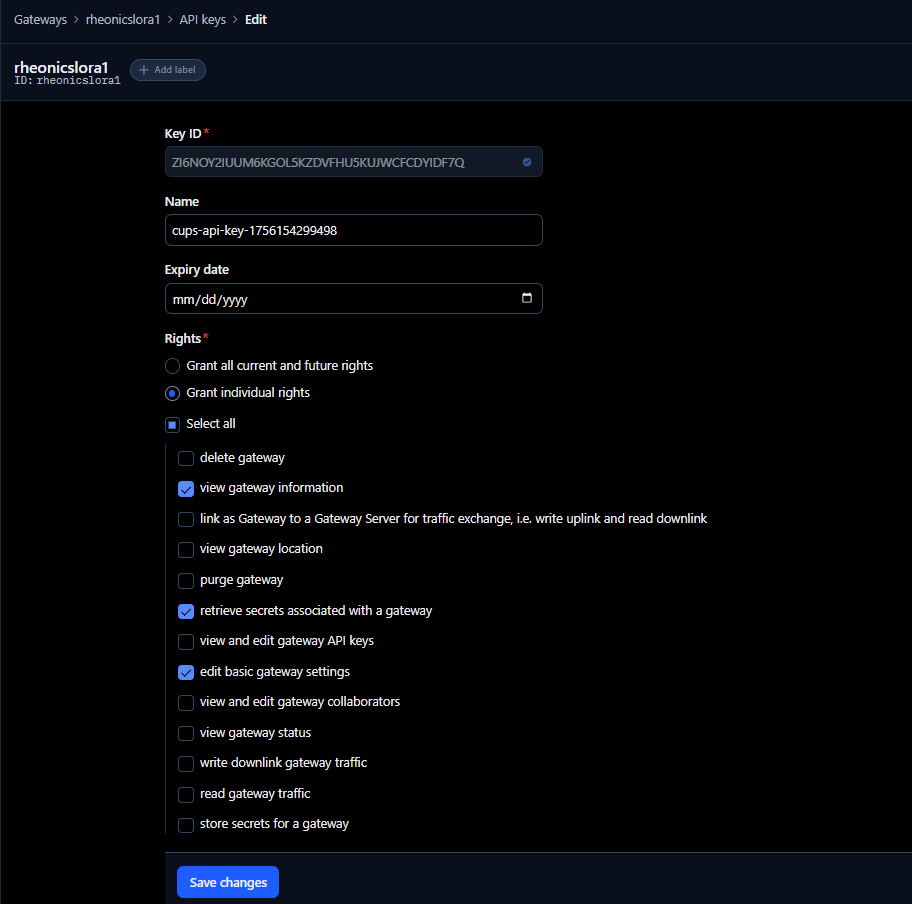Screen dimensions: 912x904
Task: Check view and edit gateway collaborators
Action: (186, 703)
